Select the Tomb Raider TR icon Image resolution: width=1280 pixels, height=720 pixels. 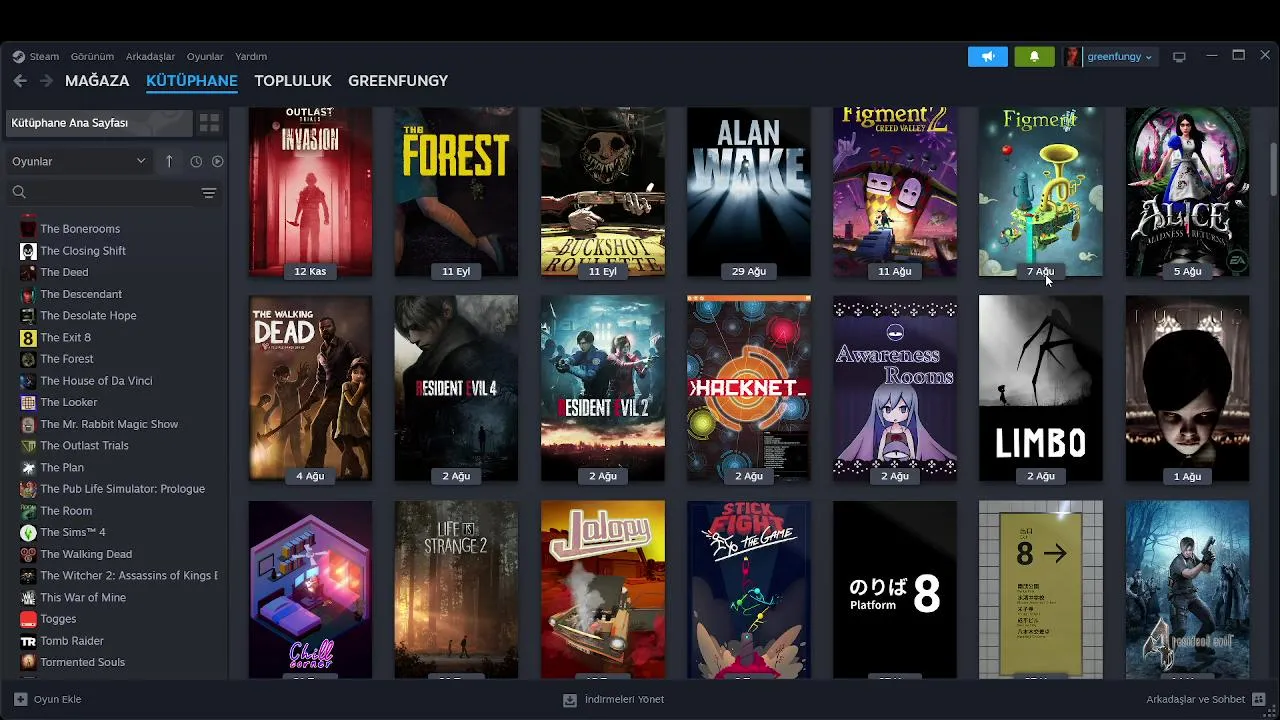point(28,641)
